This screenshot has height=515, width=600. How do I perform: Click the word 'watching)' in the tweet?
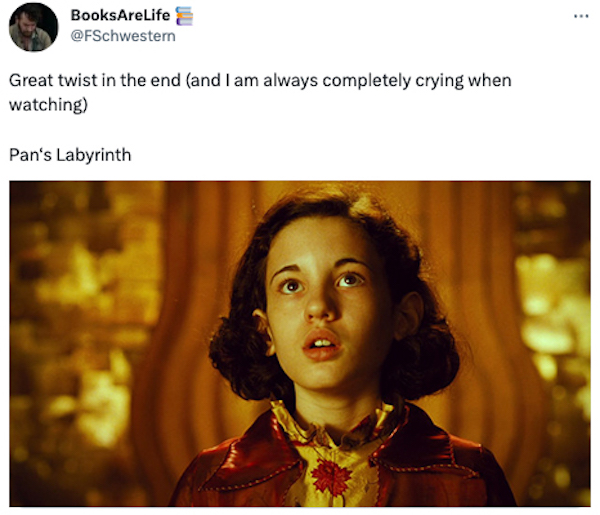(48, 104)
